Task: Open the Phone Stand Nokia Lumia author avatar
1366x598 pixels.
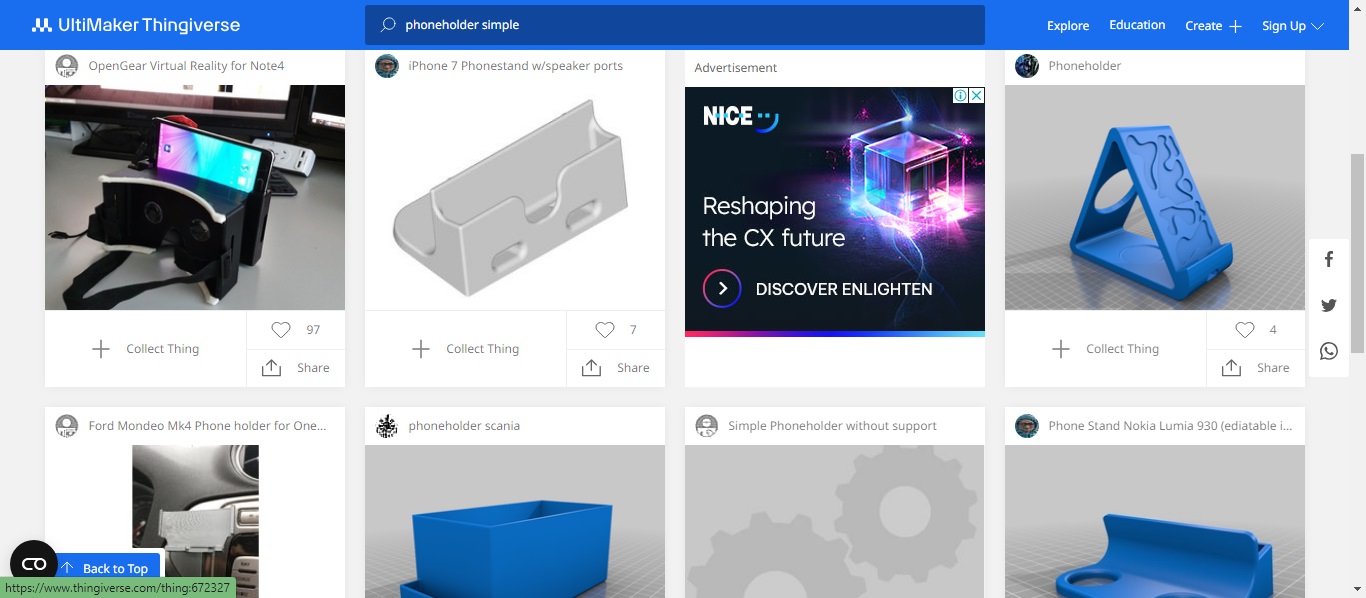Action: pos(1027,426)
